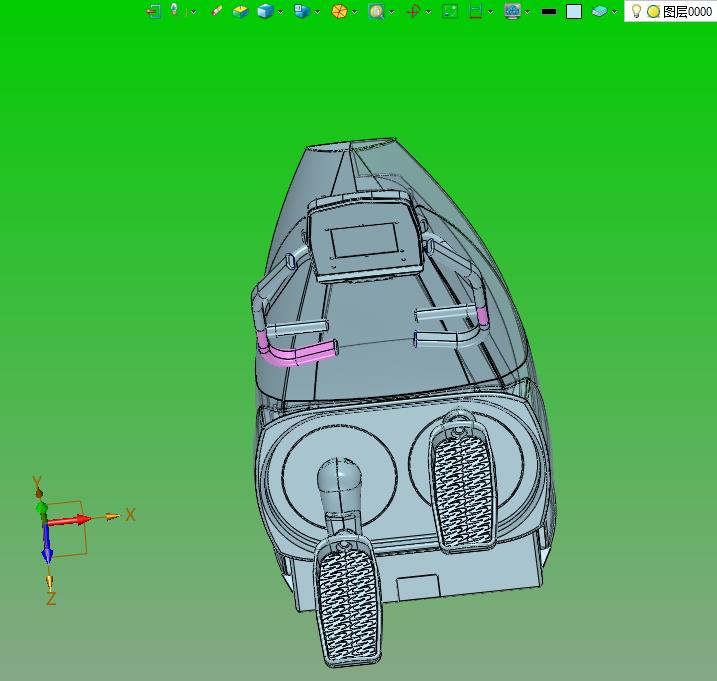This screenshot has height=681, width=717.
Task: Click the orange segmented sphere icon
Action: coord(339,11)
